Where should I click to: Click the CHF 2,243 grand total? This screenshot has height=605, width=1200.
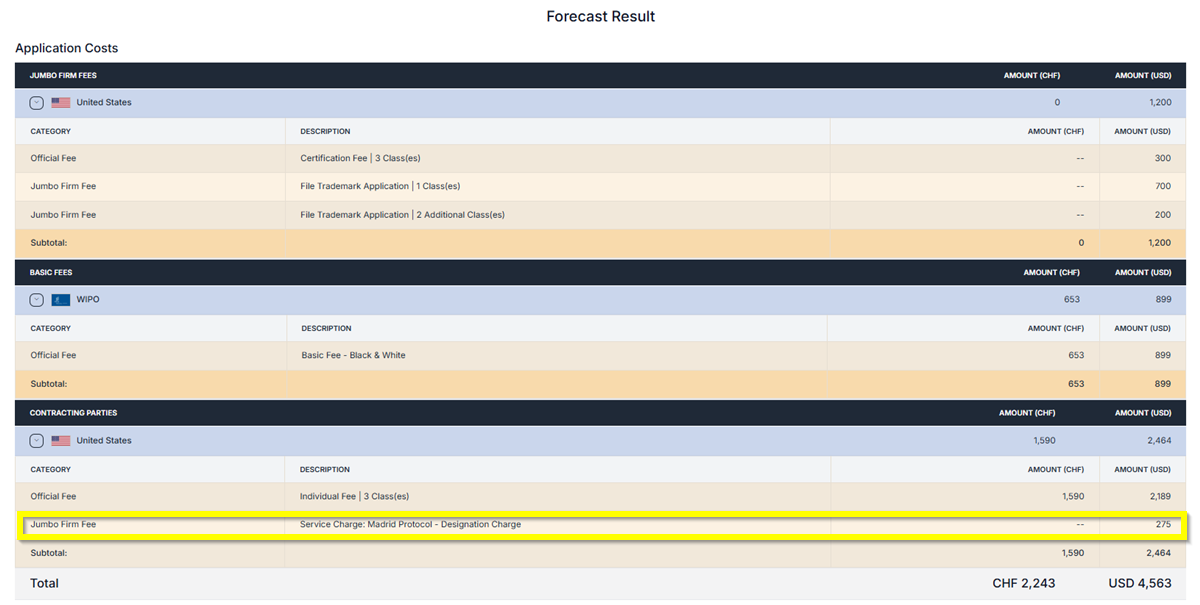coord(1023,584)
